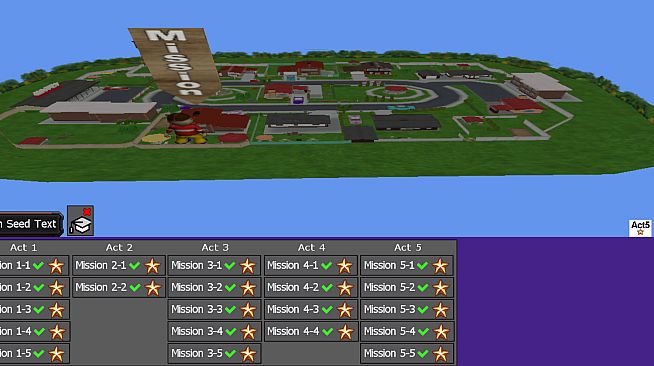
Task: Click the star next to Mission 5-1
Action: (x=440, y=266)
